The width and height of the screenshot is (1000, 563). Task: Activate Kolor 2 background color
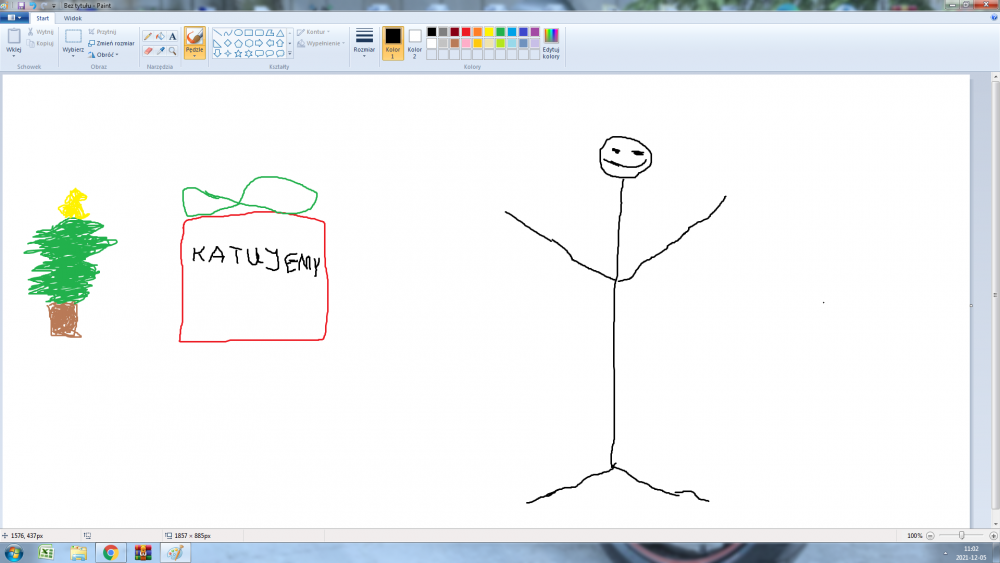415,43
